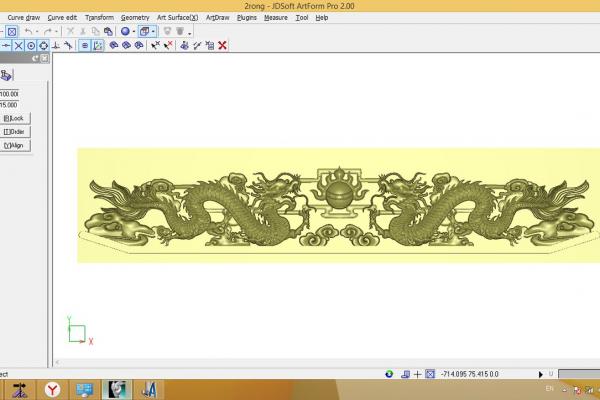Click the red X delete icon

coord(222,45)
